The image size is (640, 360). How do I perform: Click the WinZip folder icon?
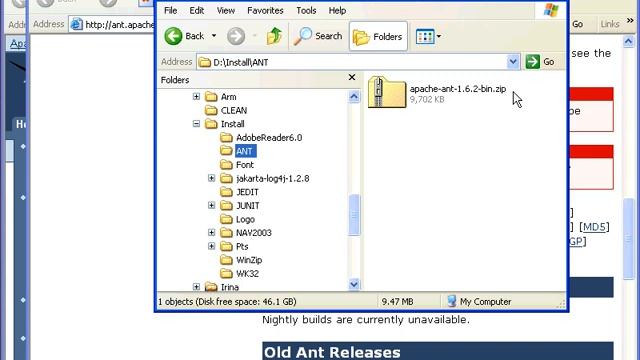tap(226, 260)
